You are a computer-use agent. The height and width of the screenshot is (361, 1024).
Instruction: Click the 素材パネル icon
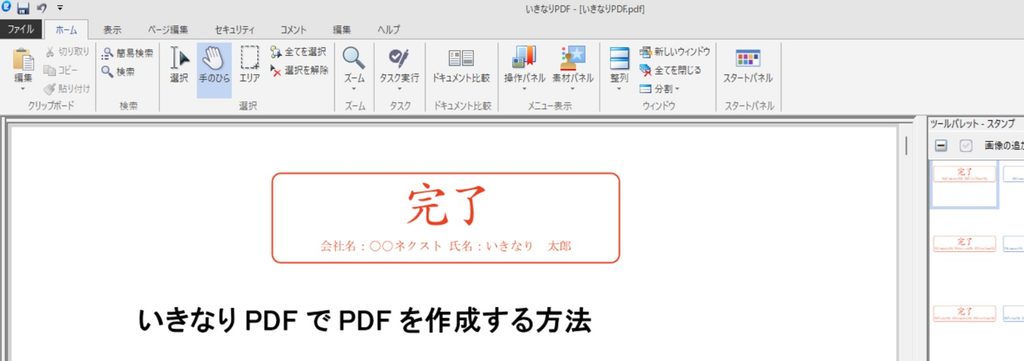(x=573, y=57)
